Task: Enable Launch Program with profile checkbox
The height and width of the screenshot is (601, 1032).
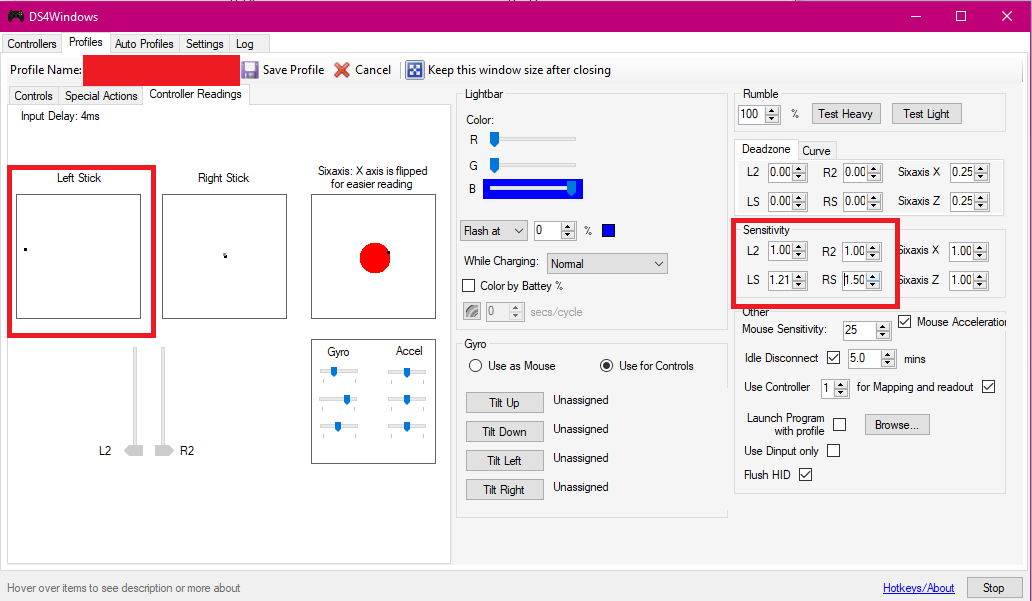Action: [x=839, y=425]
